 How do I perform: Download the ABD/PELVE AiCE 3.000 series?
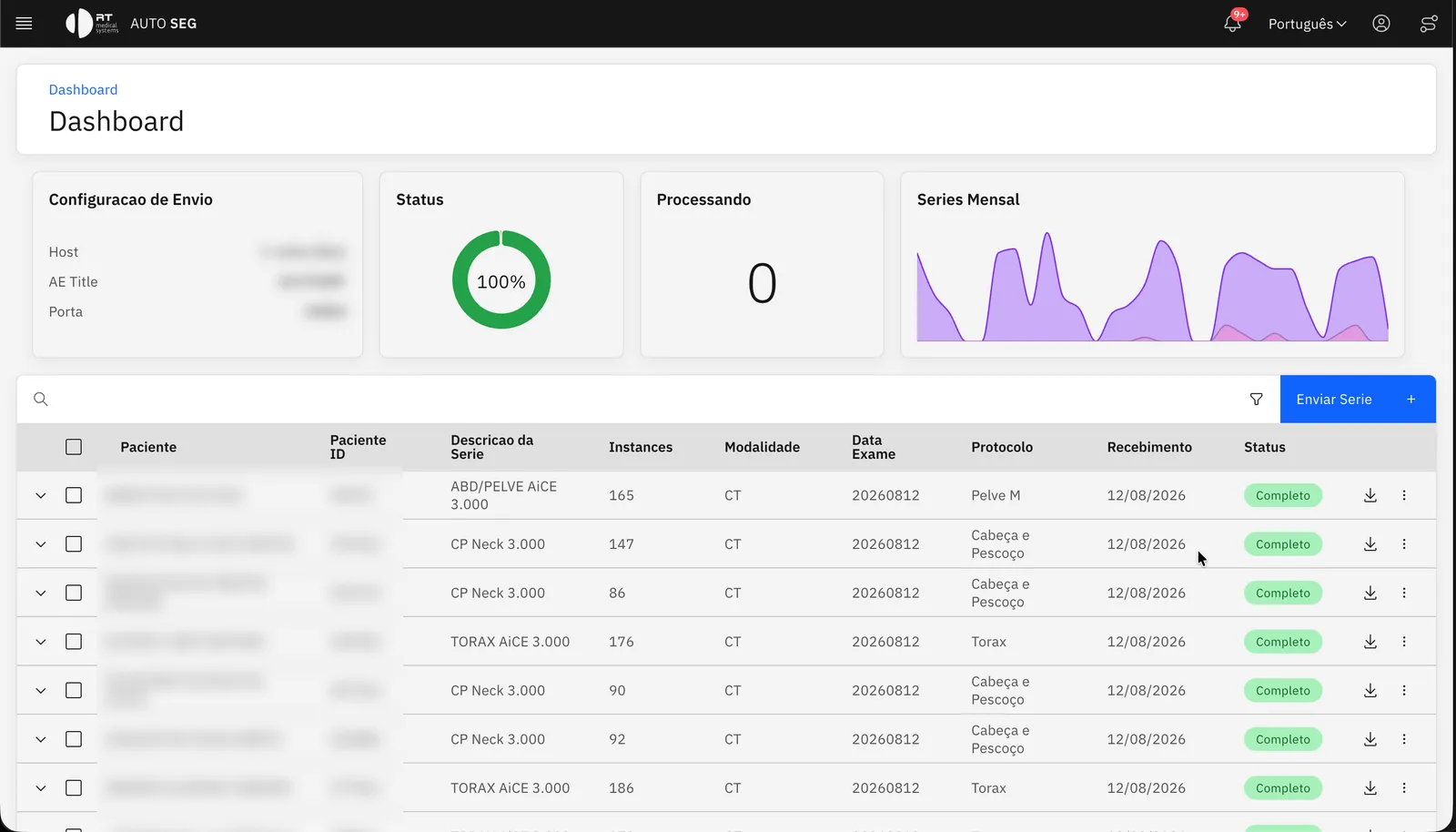click(1370, 495)
